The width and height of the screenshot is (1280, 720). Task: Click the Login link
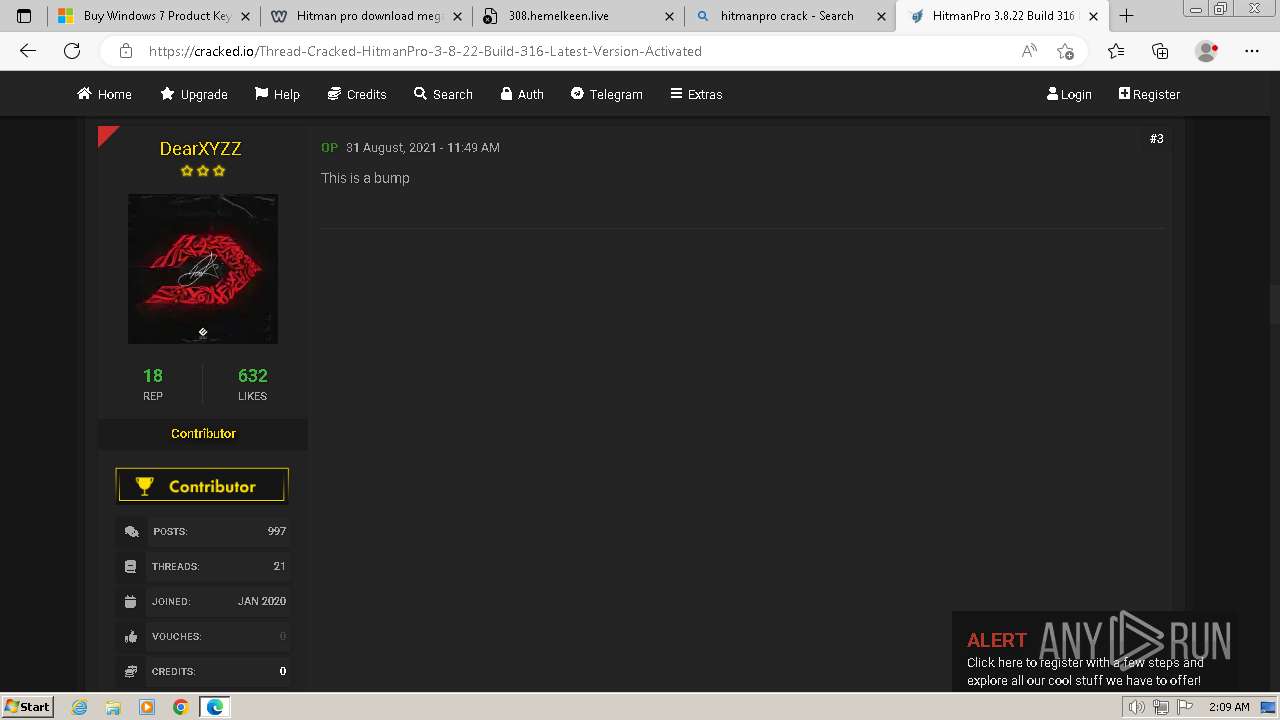[x=1069, y=94]
